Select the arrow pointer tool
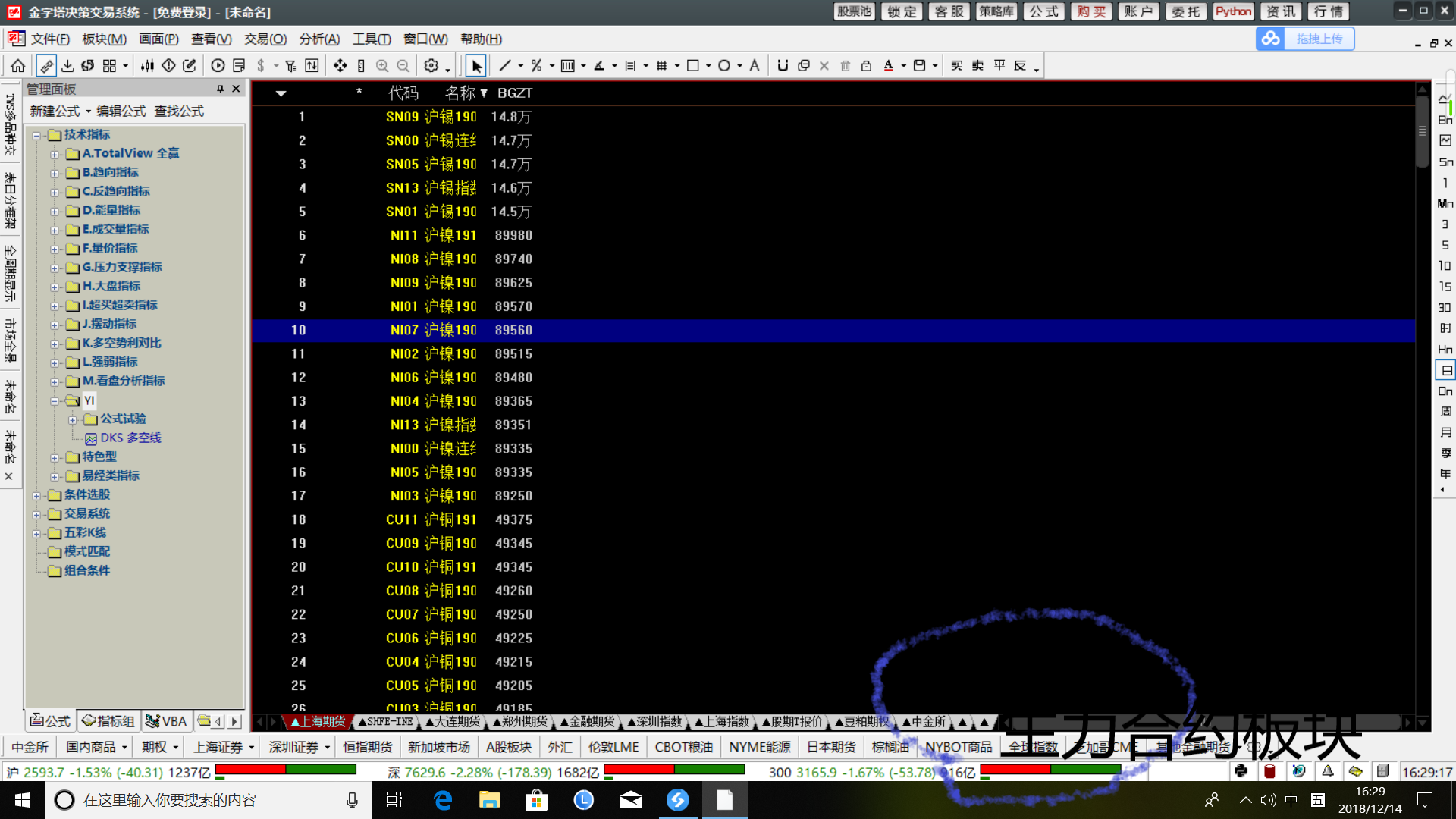The height and width of the screenshot is (819, 1456). [475, 66]
